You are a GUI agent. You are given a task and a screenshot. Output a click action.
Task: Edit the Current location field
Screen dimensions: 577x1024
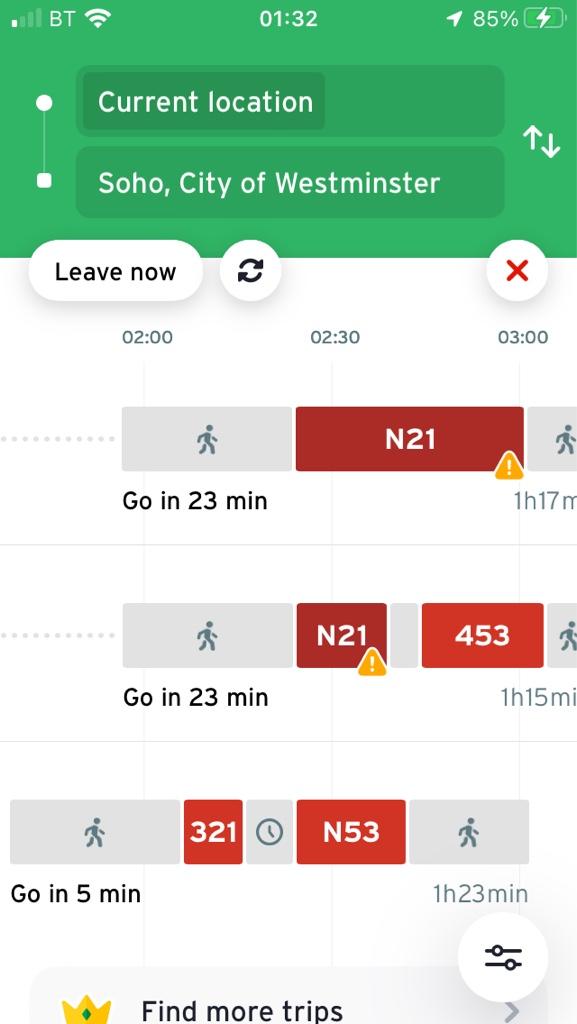[290, 101]
